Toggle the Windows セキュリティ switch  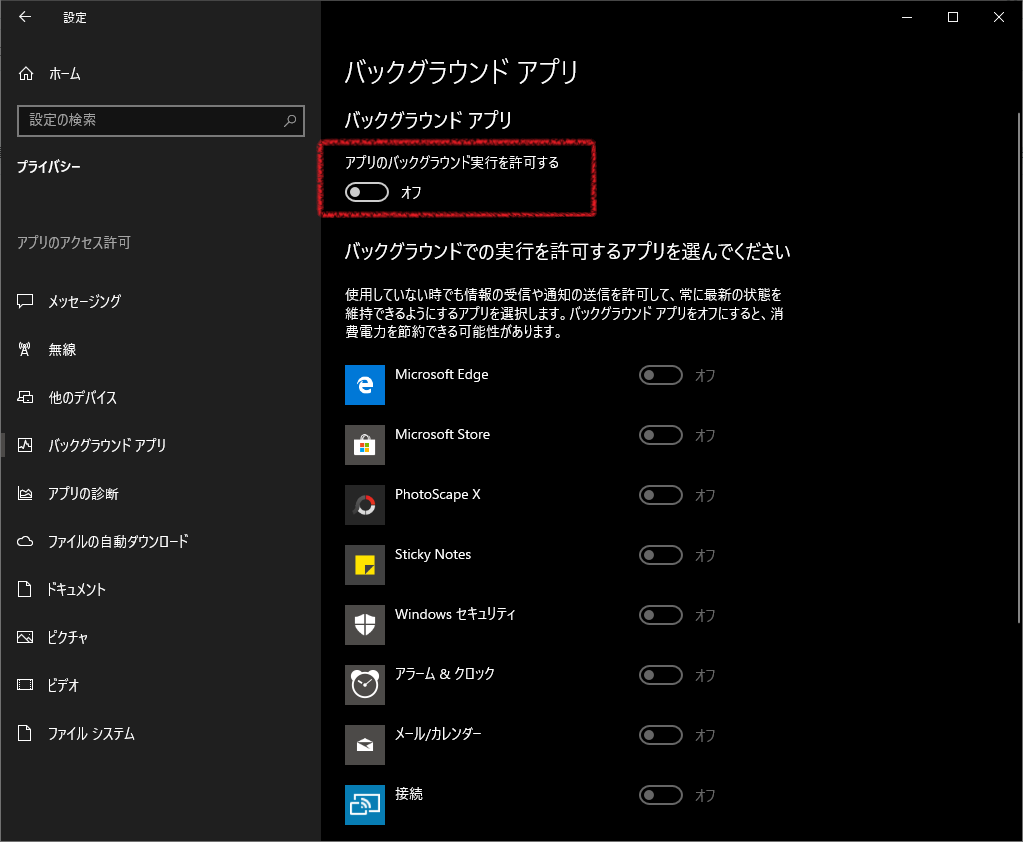tap(661, 615)
